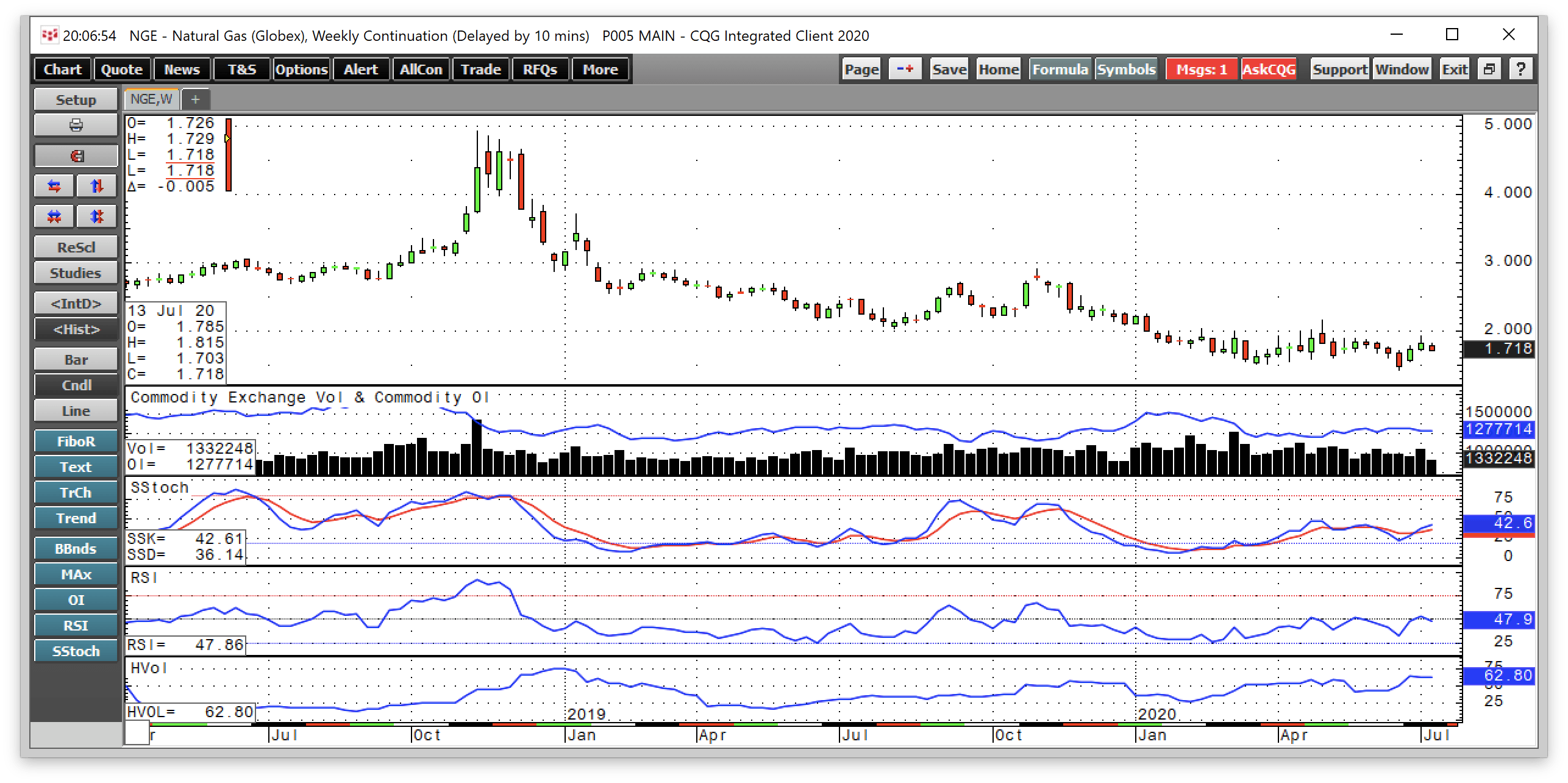Click the Support button
The width and height of the screenshot is (1568, 783).
[1340, 70]
